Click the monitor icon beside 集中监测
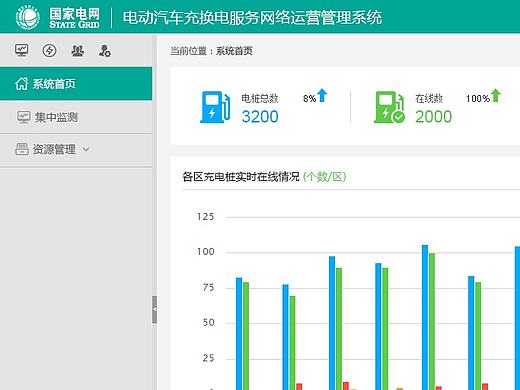The width and height of the screenshot is (520, 390). [x=24, y=117]
